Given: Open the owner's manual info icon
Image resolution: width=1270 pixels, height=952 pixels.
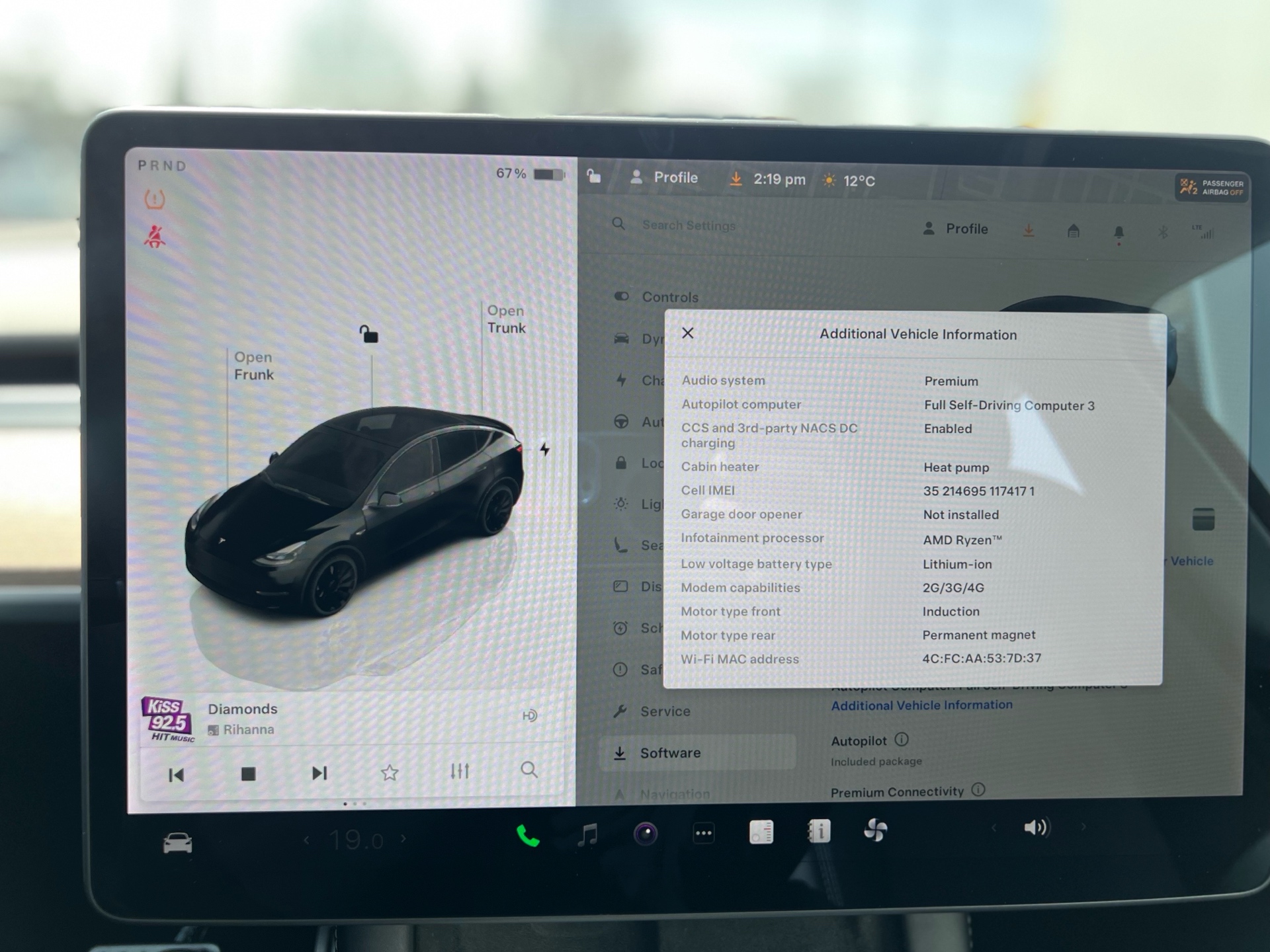Looking at the screenshot, I should [820, 831].
